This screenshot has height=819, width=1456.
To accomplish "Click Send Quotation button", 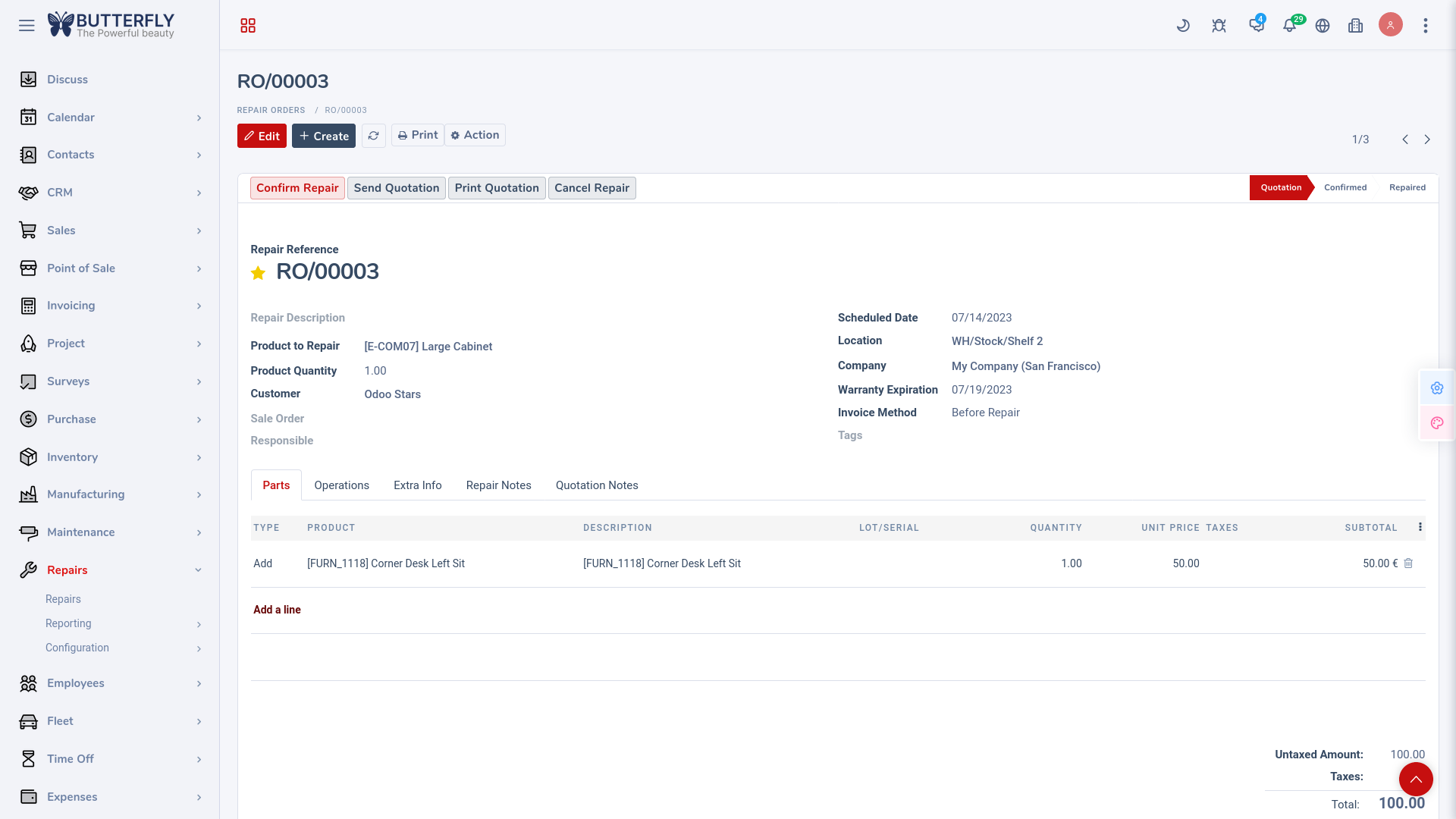I will click(x=397, y=188).
